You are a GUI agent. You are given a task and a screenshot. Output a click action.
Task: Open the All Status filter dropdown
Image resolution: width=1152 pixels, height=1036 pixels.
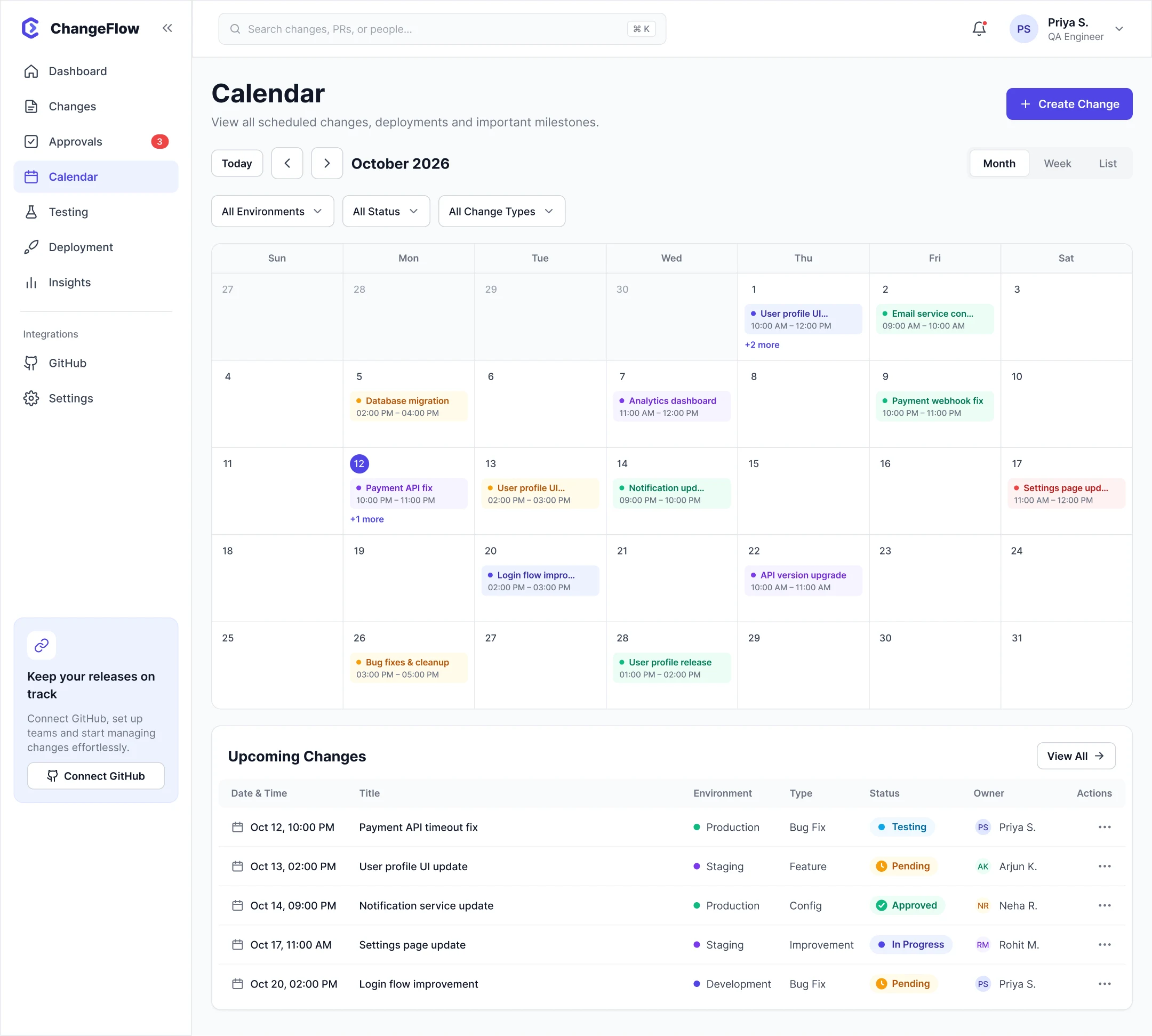[386, 211]
